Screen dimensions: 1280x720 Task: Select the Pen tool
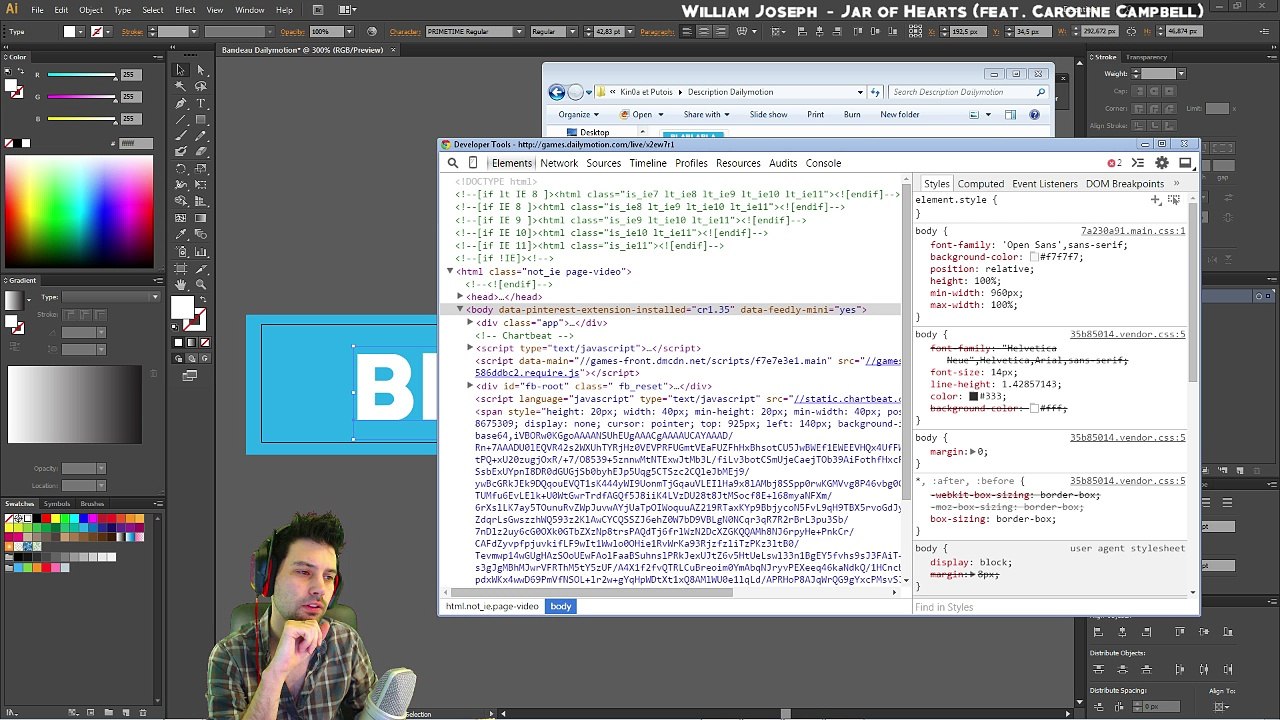click(x=180, y=103)
